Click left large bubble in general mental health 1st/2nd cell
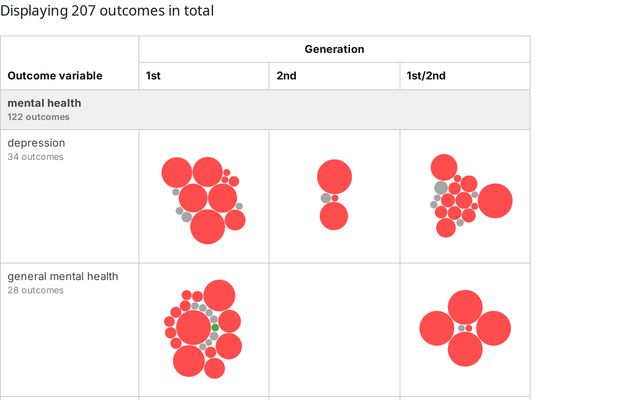 click(436, 328)
